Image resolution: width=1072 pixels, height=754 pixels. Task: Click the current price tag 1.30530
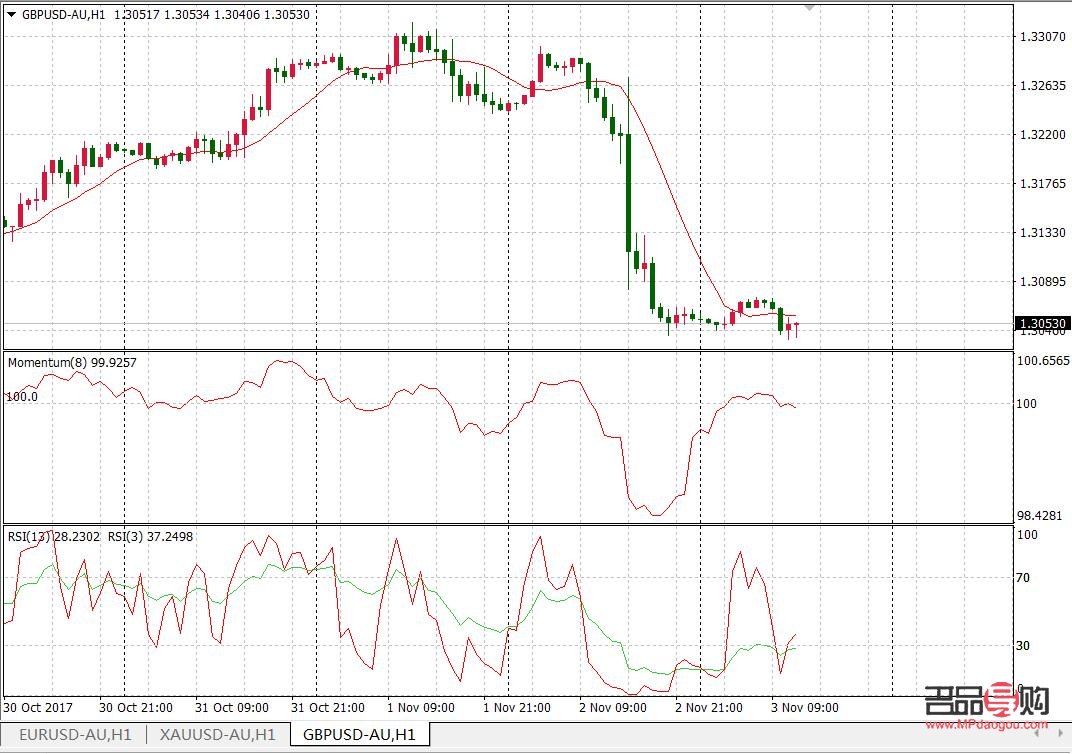pyautogui.click(x=1043, y=323)
